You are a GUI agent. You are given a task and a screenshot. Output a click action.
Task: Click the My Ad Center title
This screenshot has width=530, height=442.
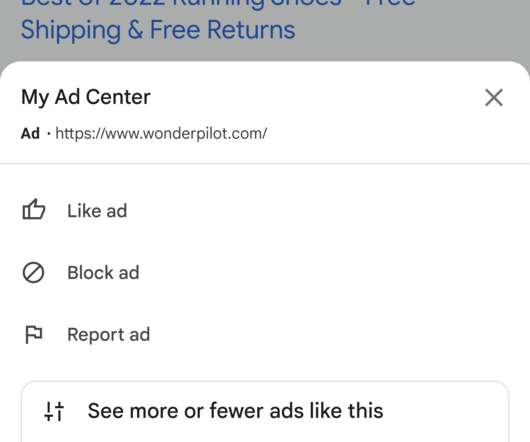(86, 97)
